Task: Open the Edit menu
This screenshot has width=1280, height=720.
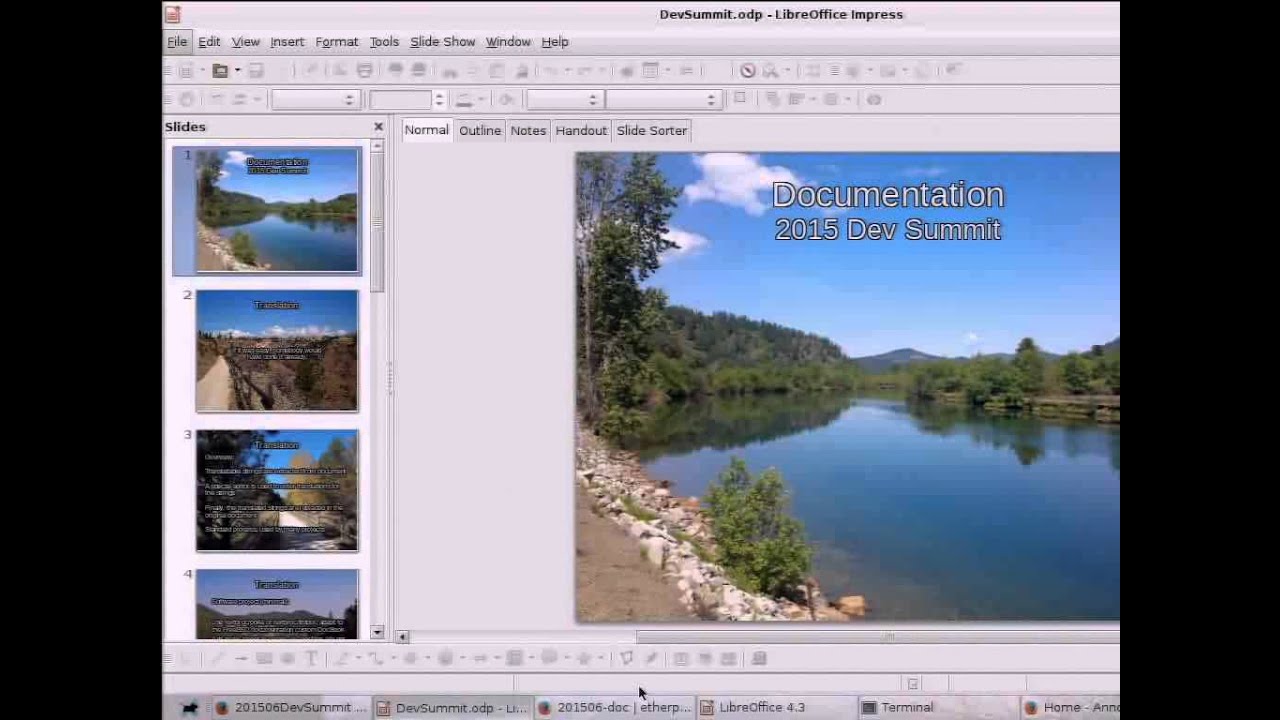Action: point(209,42)
